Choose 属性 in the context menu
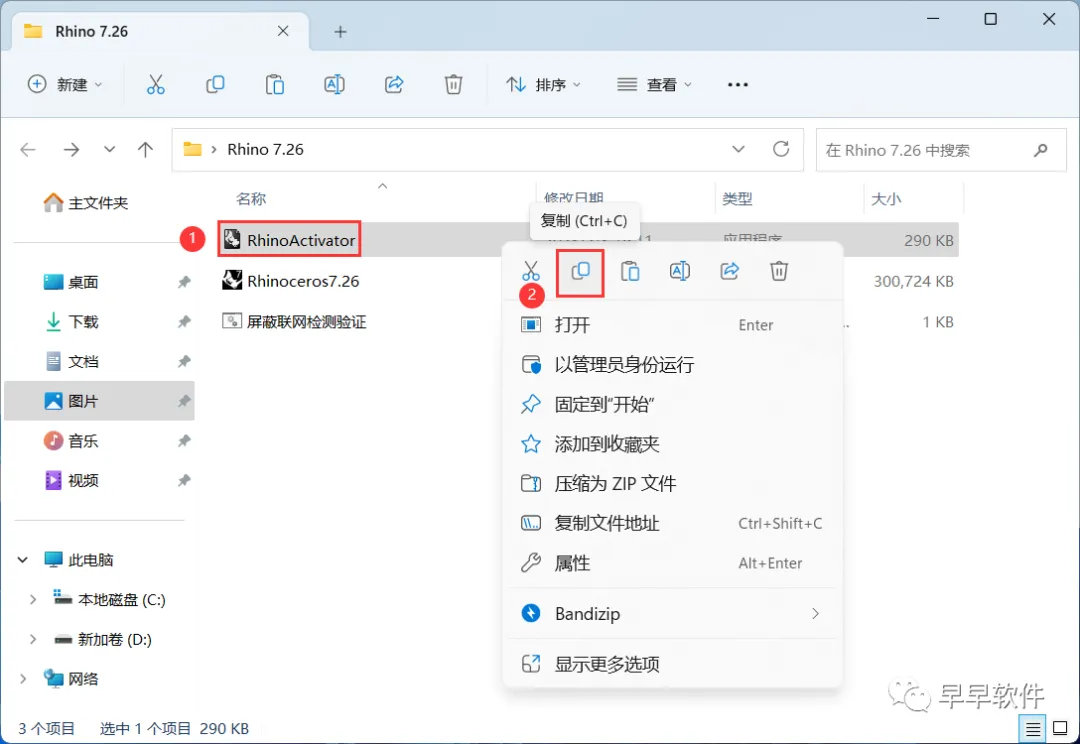The image size is (1080, 744). [672, 564]
